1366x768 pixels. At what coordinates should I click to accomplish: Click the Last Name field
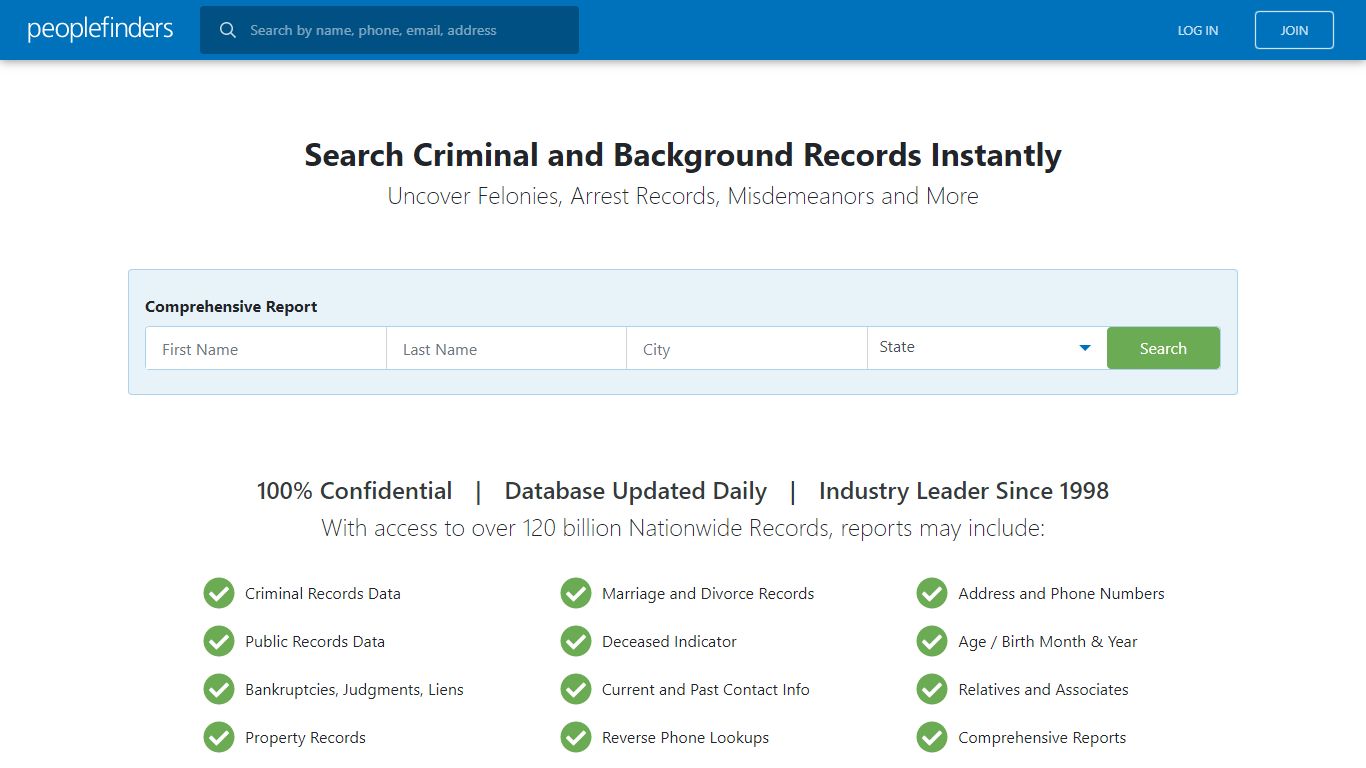[506, 348]
